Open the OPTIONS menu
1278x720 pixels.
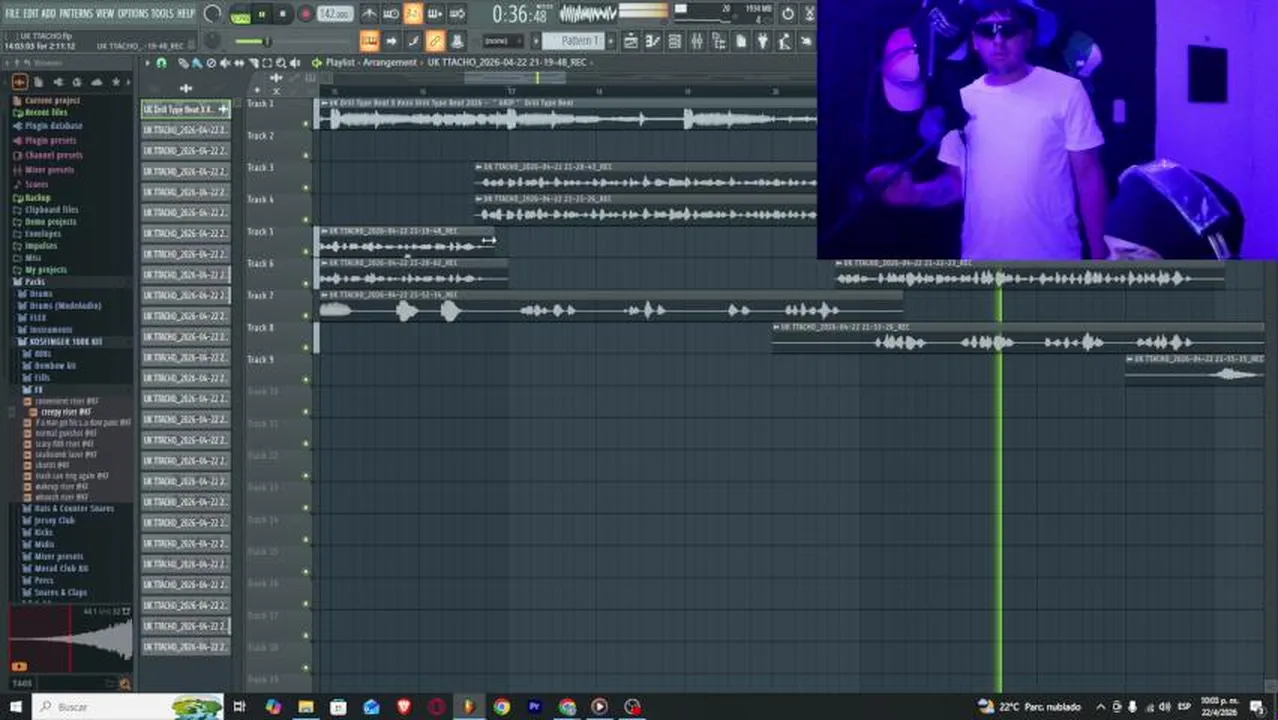(133, 13)
